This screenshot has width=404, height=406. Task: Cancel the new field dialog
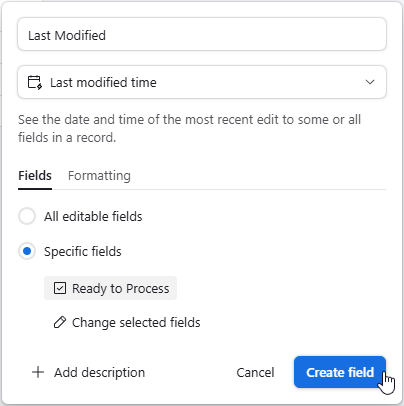(255, 372)
